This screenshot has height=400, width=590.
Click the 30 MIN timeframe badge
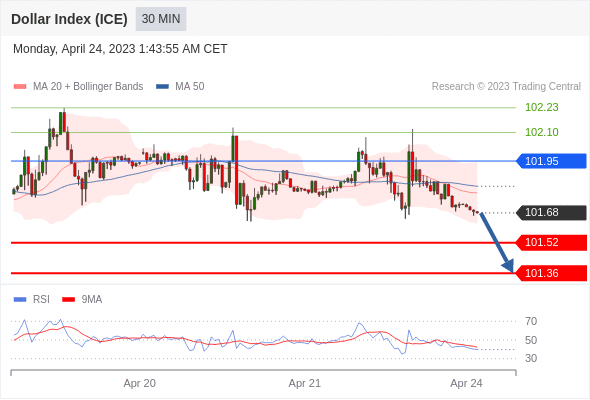tap(161, 19)
